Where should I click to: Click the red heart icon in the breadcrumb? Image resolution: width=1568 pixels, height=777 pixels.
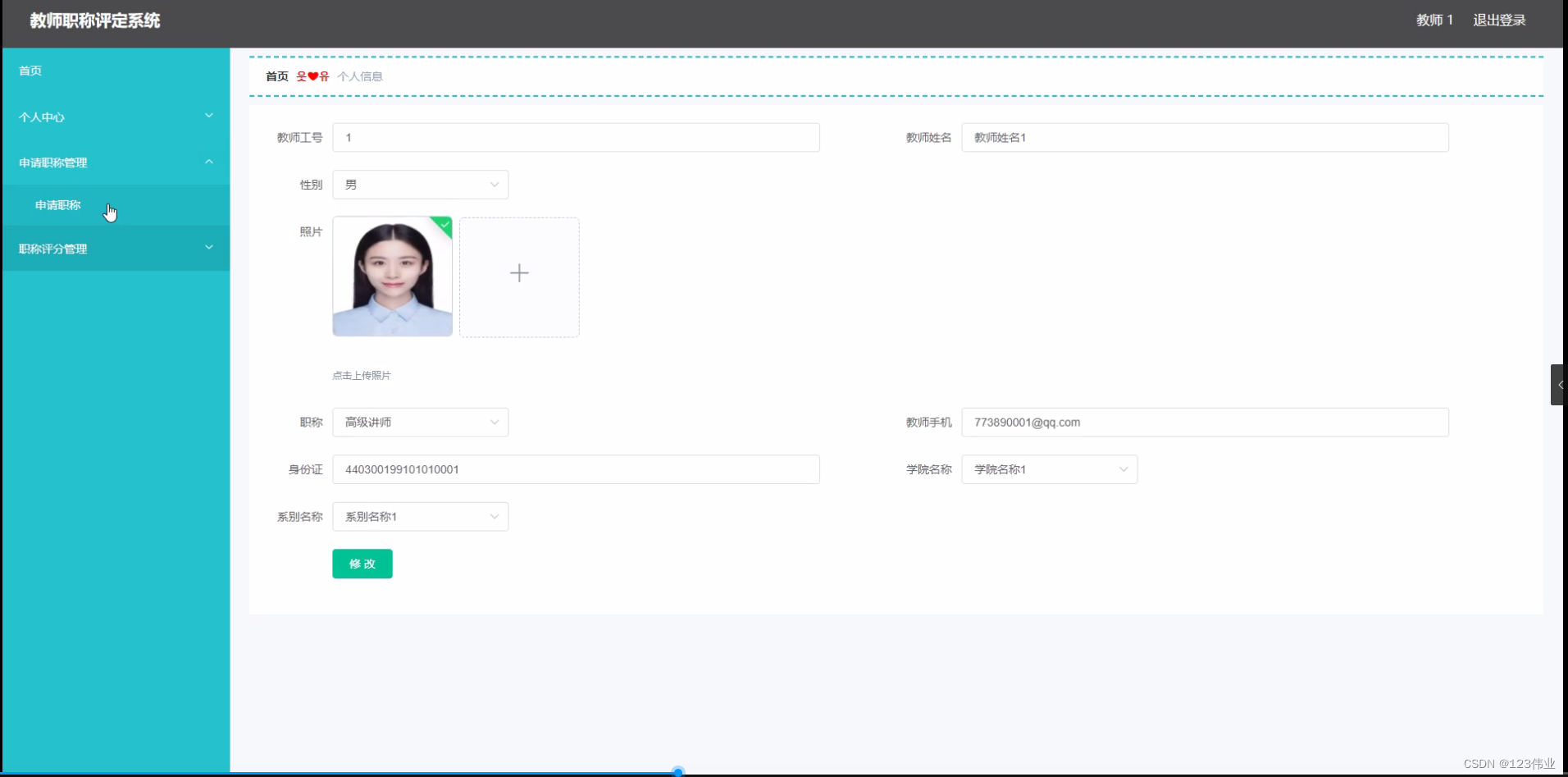coord(312,75)
